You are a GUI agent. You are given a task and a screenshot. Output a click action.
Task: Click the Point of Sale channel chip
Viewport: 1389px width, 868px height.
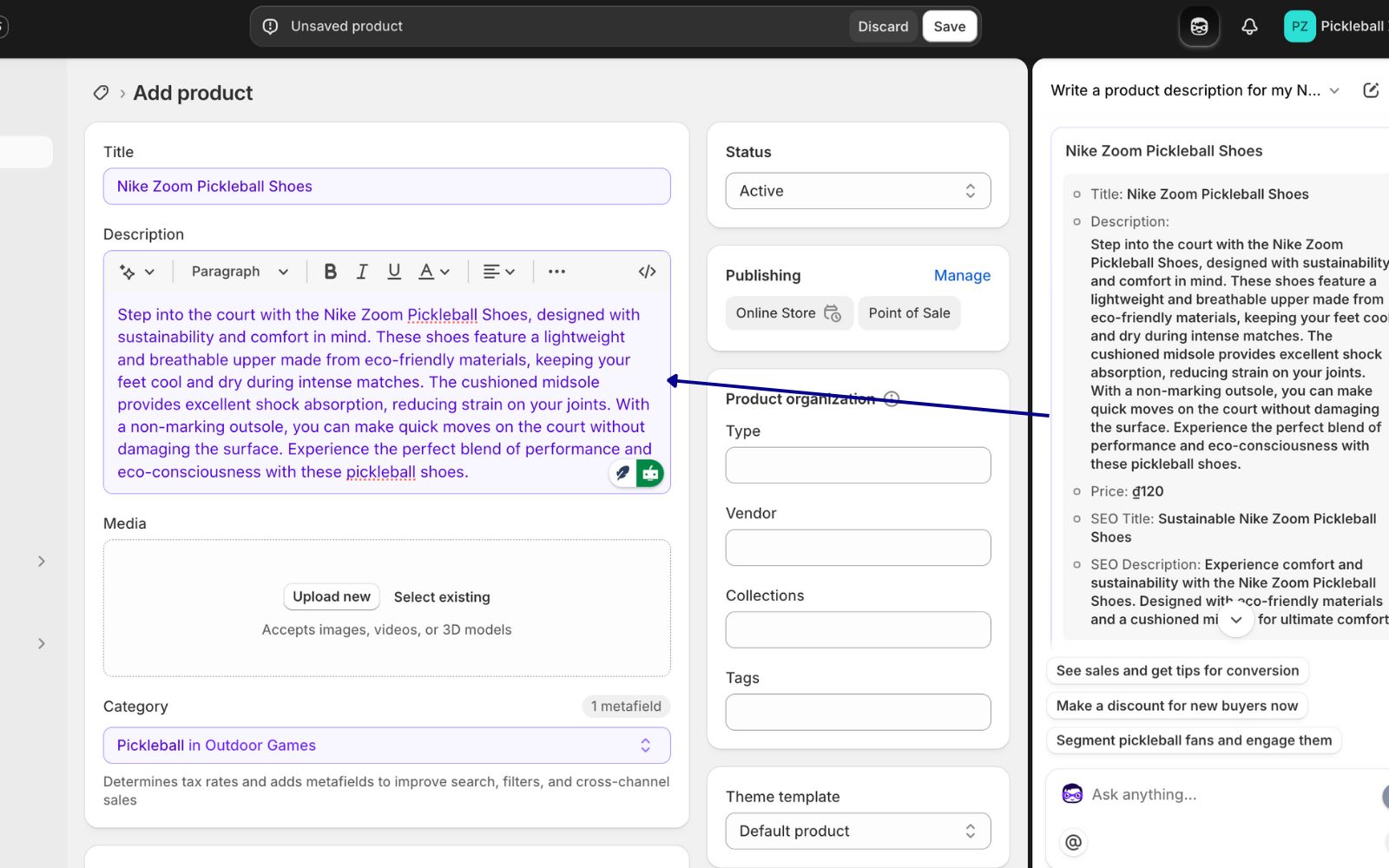[909, 313]
